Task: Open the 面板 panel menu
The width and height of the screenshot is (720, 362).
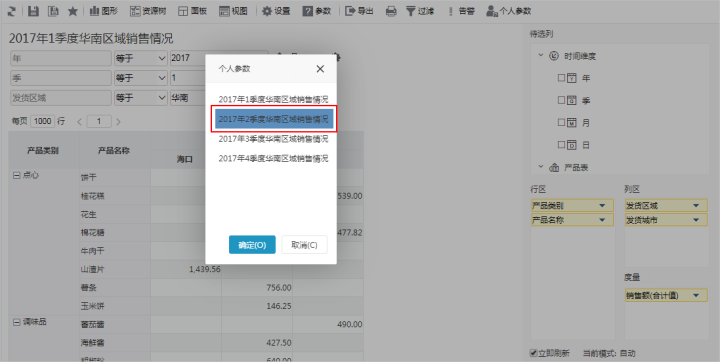Action: [192, 11]
